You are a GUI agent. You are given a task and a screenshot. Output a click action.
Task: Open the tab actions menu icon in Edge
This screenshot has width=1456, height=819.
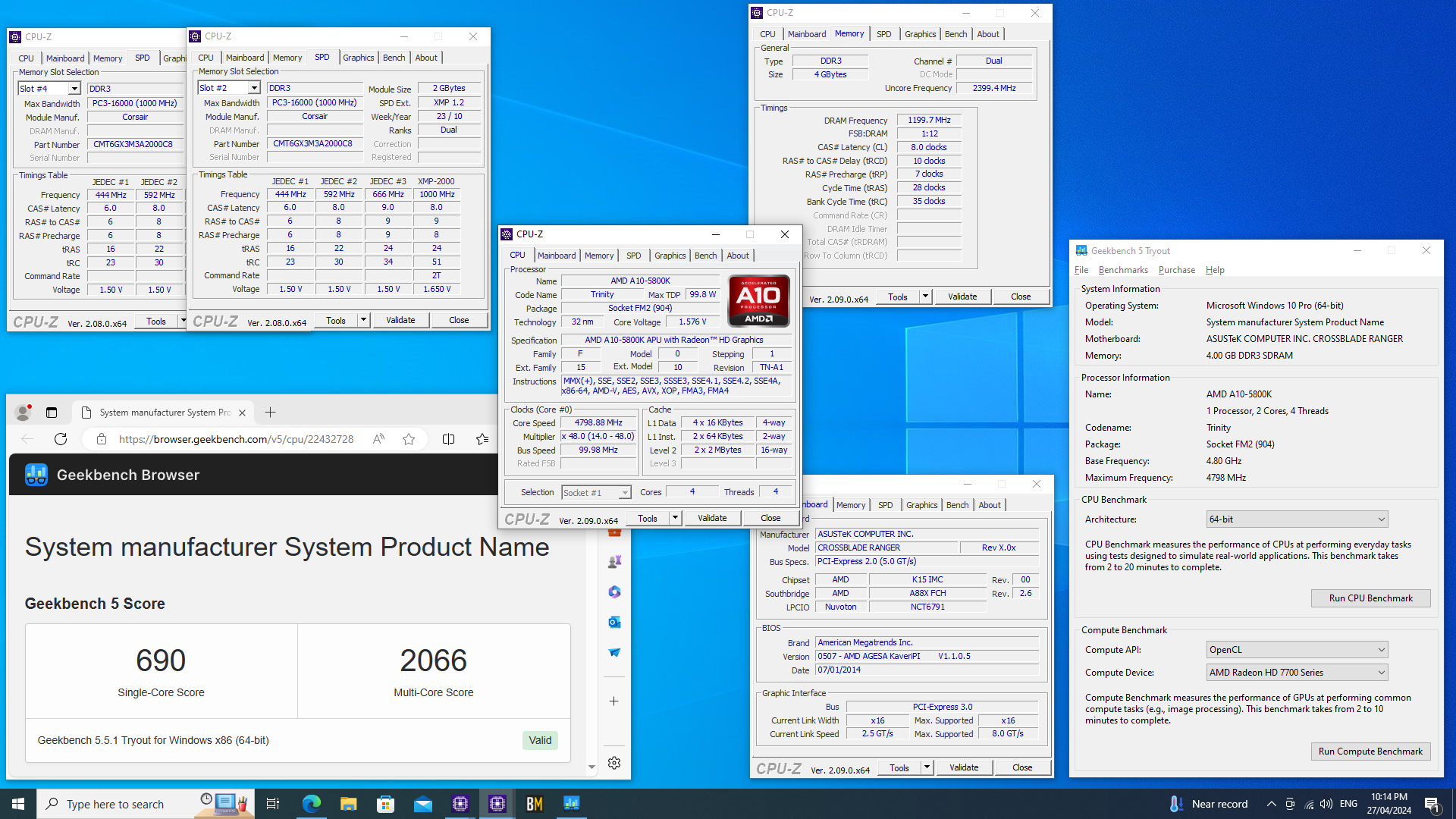(52, 413)
